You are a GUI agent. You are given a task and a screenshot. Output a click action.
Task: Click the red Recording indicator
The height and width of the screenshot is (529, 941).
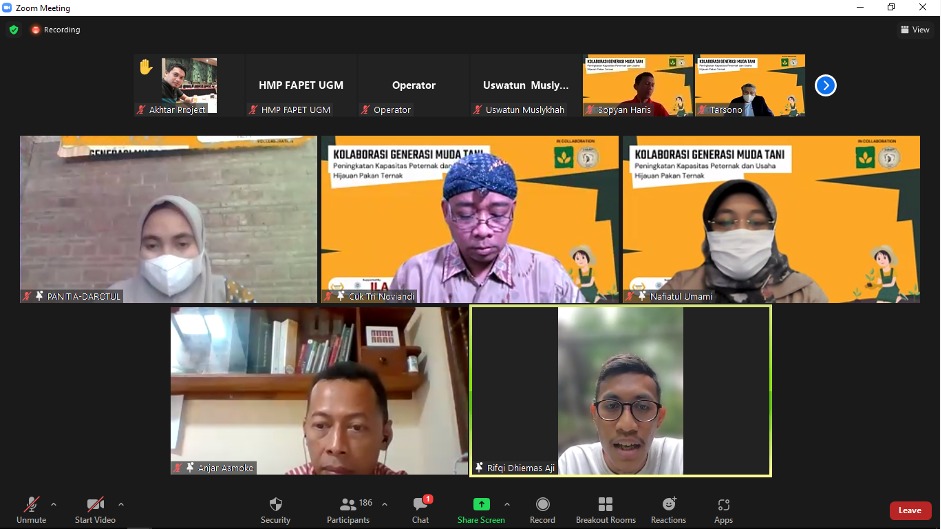tap(56, 29)
